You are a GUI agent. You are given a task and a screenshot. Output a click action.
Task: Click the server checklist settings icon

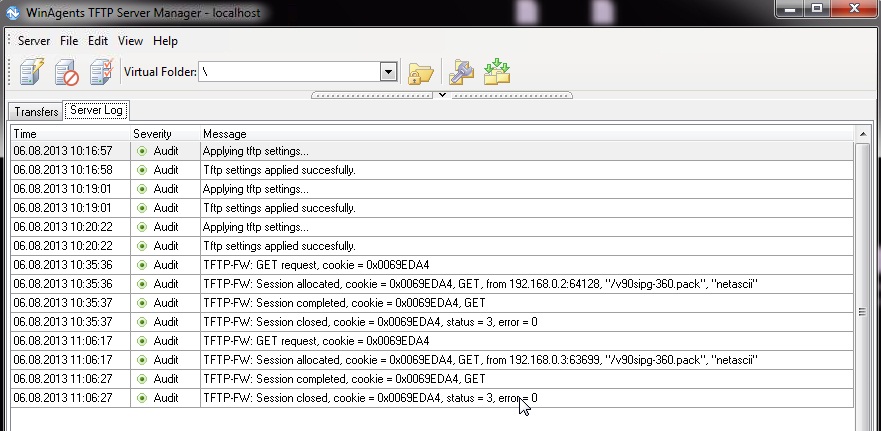101,72
